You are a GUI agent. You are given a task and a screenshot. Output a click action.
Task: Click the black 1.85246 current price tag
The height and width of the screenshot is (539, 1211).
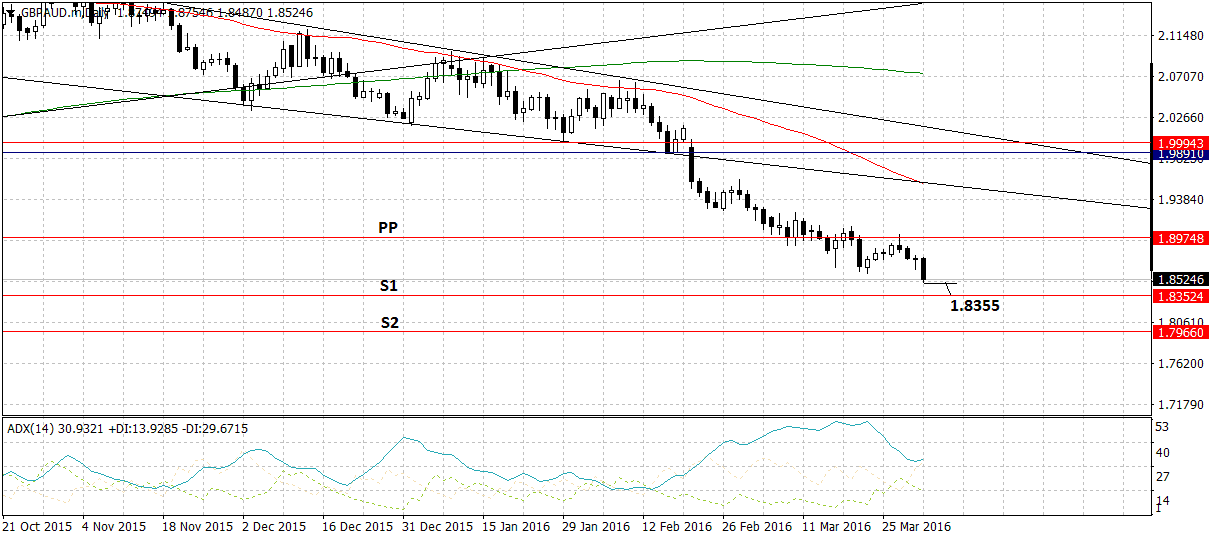pyautogui.click(x=1181, y=280)
